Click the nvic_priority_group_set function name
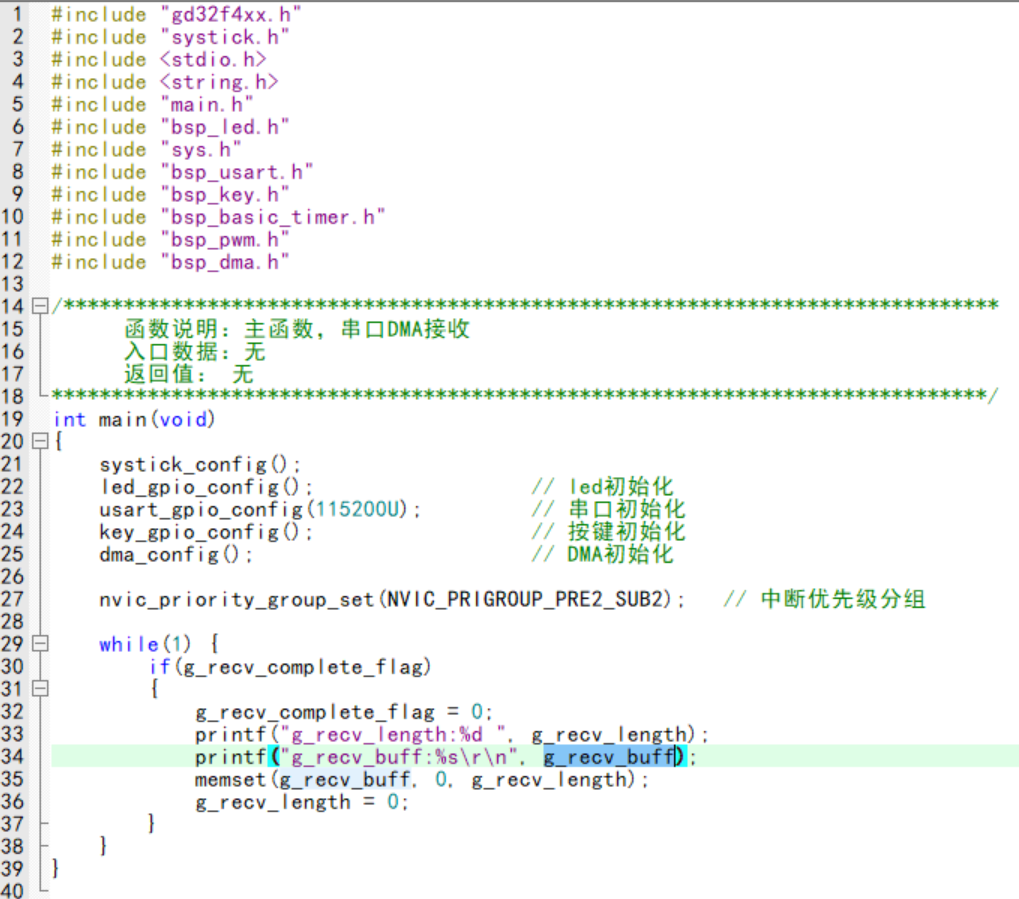This screenshot has height=899, width=1019. pyautogui.click(x=236, y=599)
